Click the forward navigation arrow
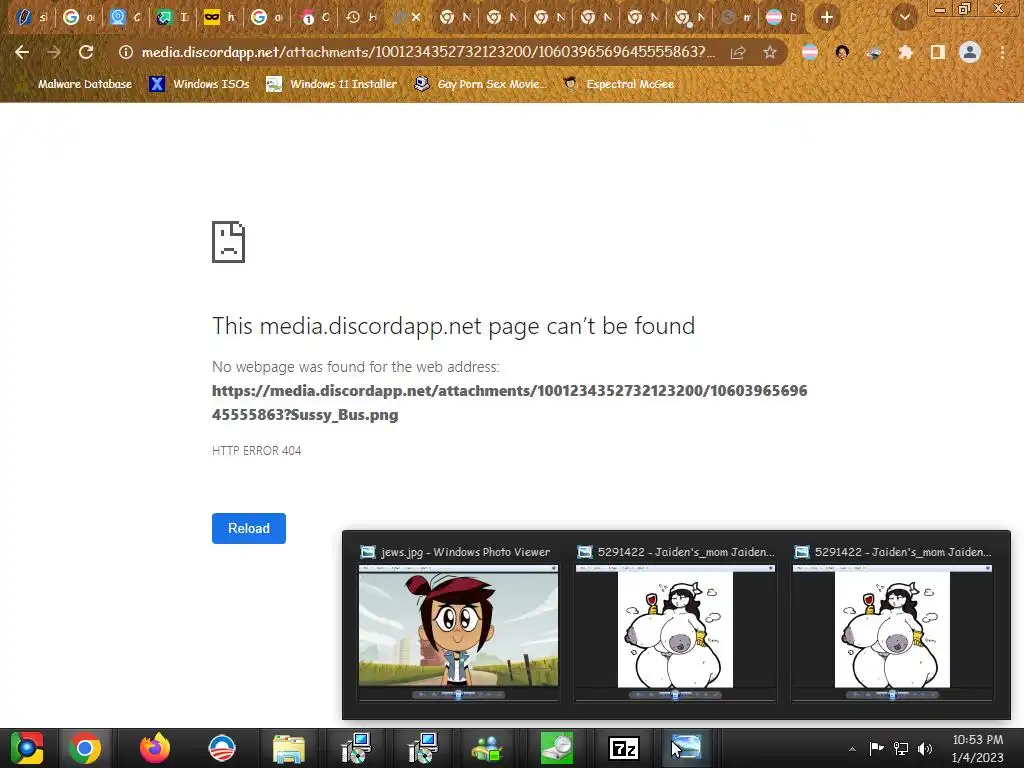This screenshot has width=1024, height=768. 54,52
